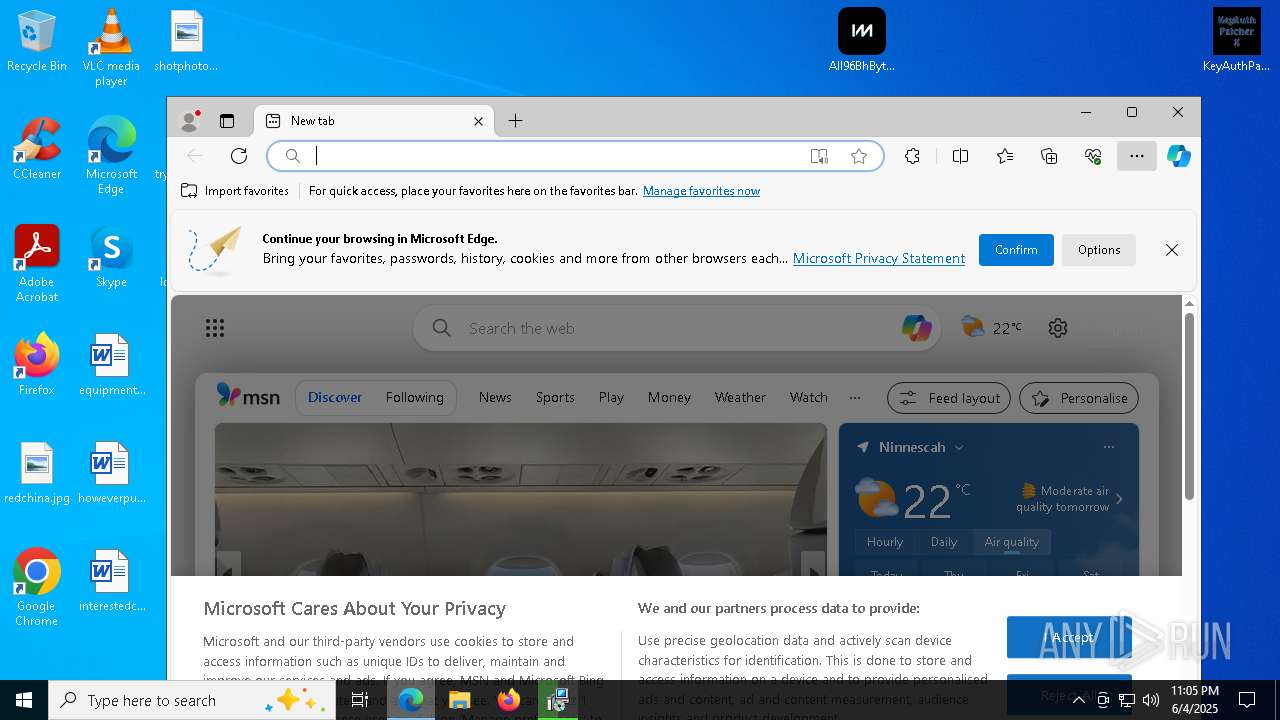
Task: Click the msn logo
Action: [248, 396]
